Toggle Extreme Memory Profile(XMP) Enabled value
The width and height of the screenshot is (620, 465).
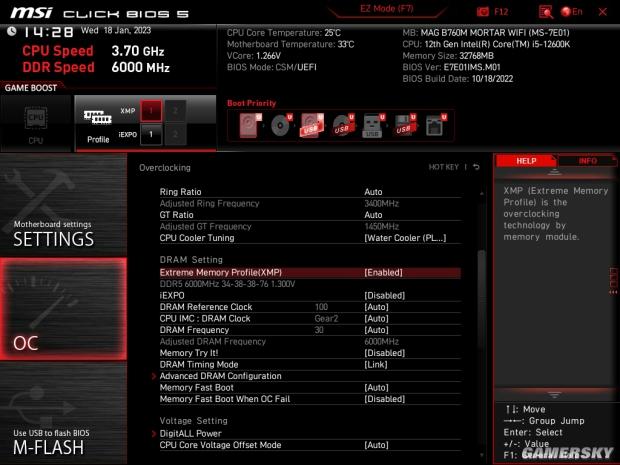[x=383, y=272]
